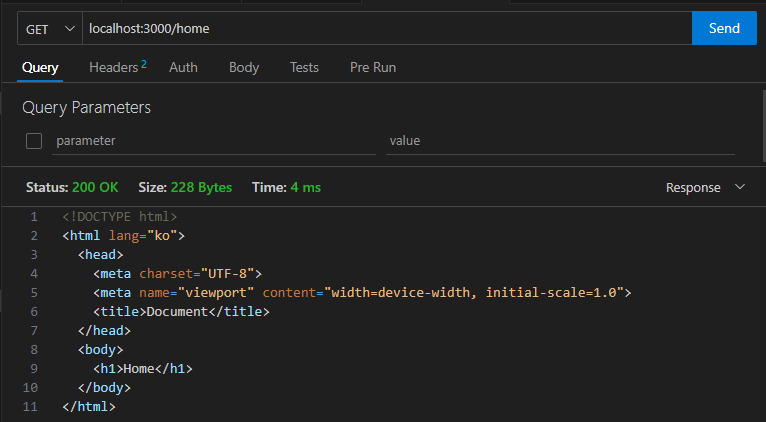Open the Headers tab
This screenshot has height=422, width=766.
(117, 67)
